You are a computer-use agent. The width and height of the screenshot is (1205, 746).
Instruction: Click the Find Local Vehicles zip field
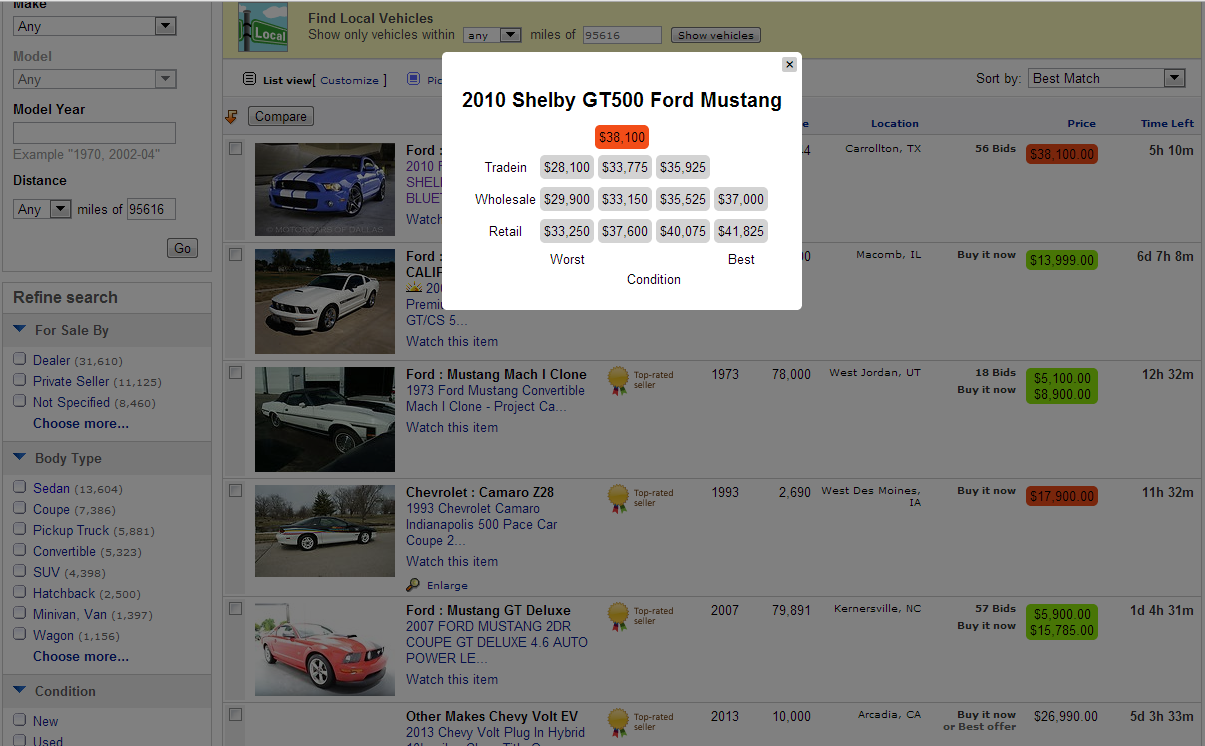coord(622,35)
